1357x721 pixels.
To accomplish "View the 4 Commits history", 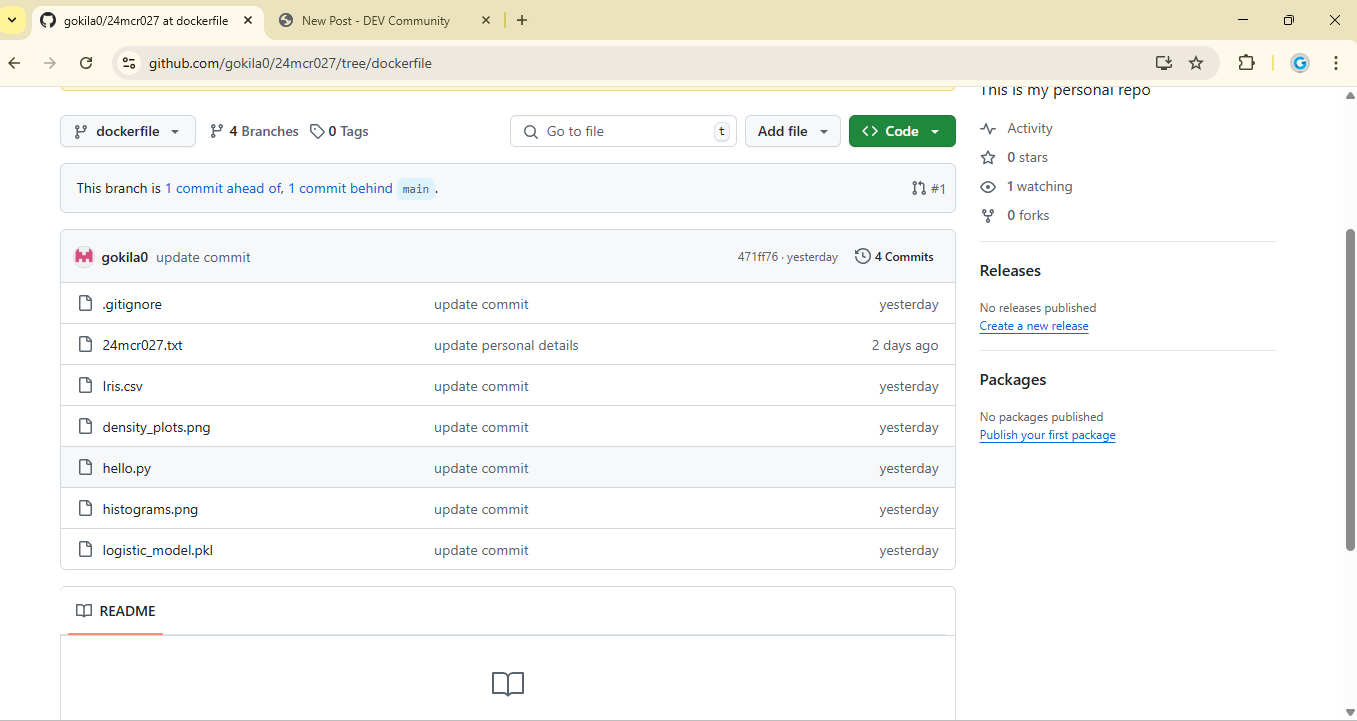I will 894,257.
